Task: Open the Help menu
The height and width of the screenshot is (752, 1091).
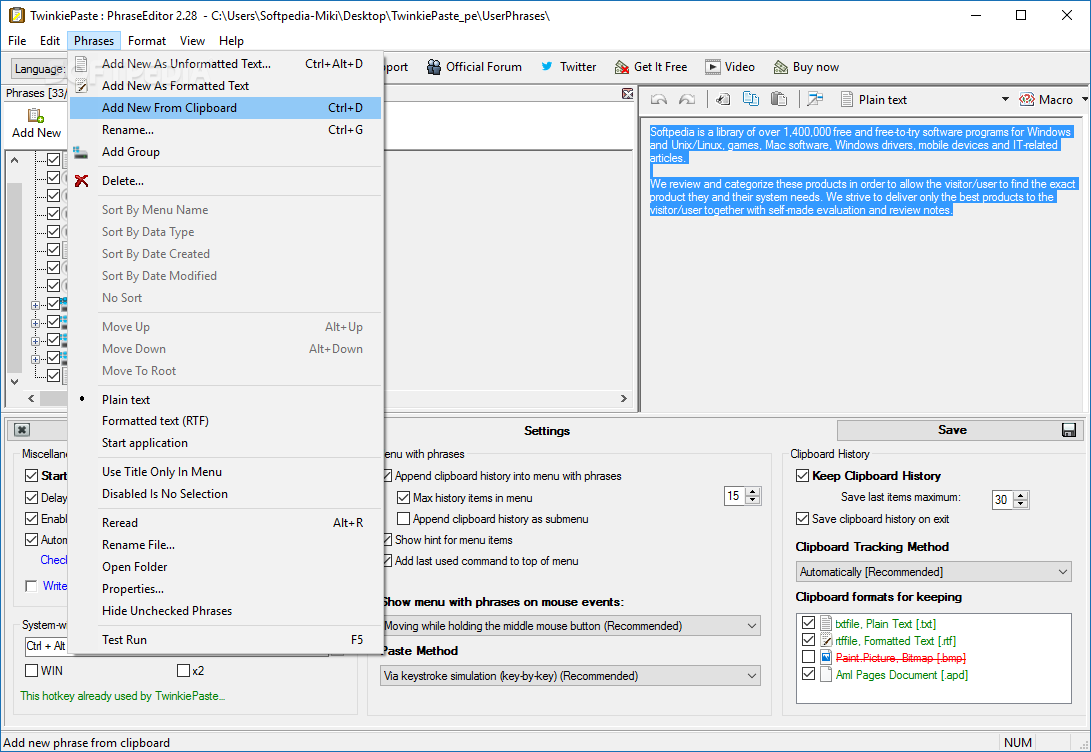Action: pyautogui.click(x=231, y=40)
